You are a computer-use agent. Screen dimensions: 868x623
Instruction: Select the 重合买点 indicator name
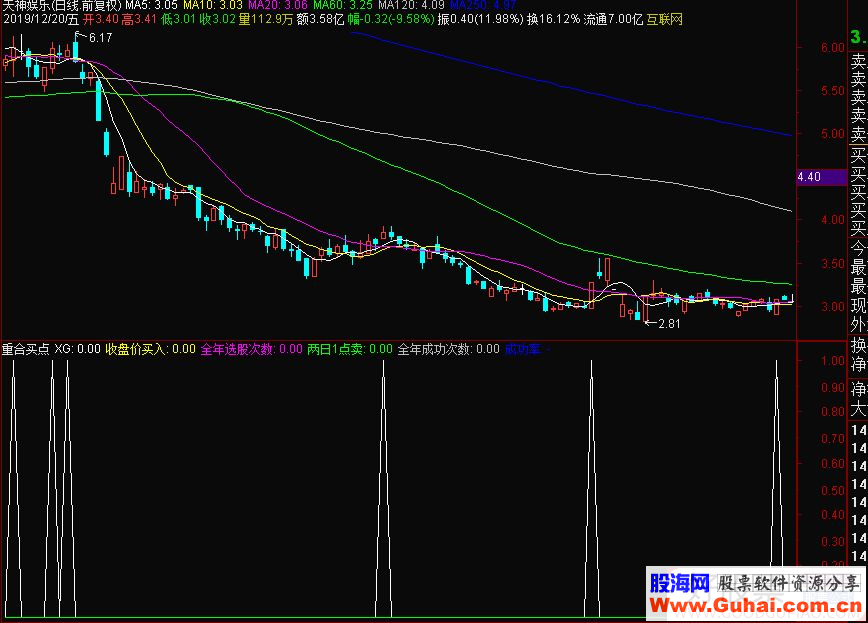tap(25, 349)
